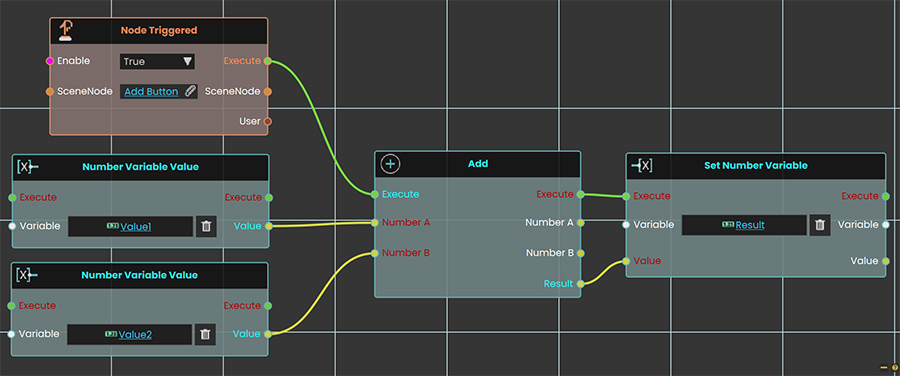This screenshot has width=900, height=376.
Task: Click the SceneNode input port on Node Triggered
Action: tap(50, 91)
